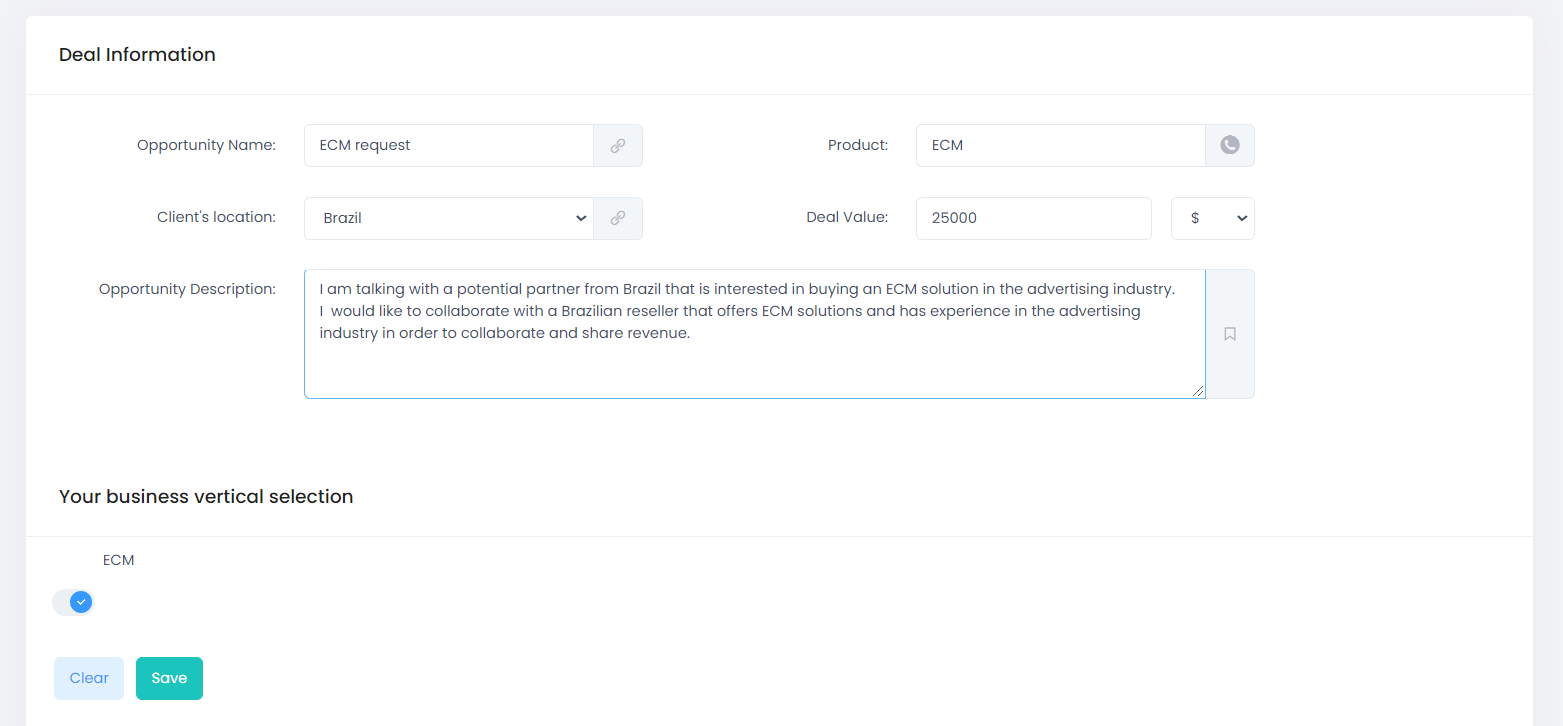
Task: Open the Client's location dropdown showing Brazil
Action: 448,218
